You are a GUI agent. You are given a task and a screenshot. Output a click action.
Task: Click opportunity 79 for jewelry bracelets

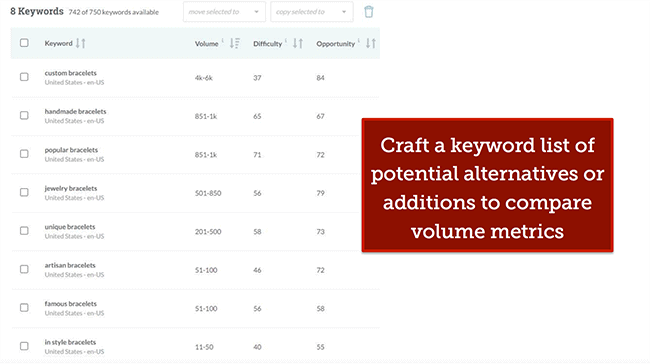[x=320, y=193]
